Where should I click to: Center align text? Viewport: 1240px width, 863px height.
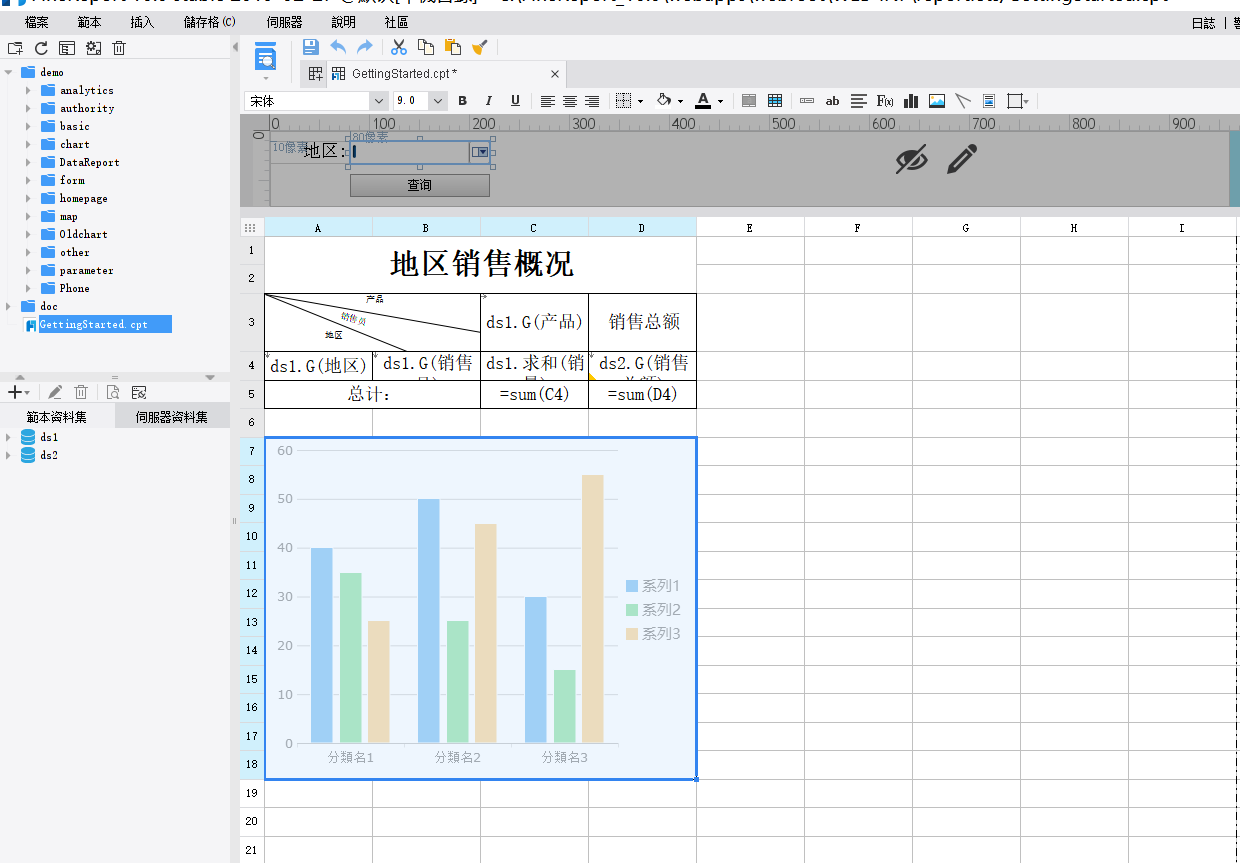tap(570, 101)
